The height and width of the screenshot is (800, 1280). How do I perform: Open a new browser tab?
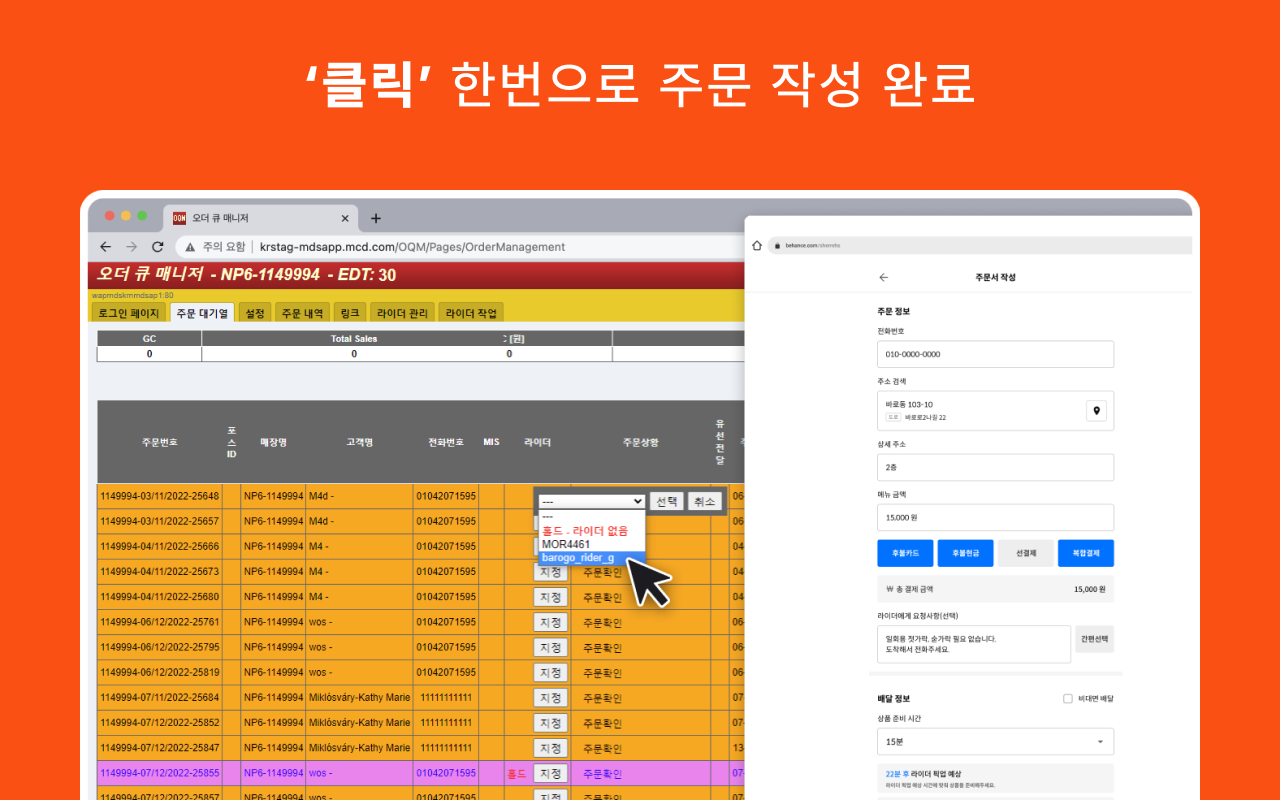point(376,218)
